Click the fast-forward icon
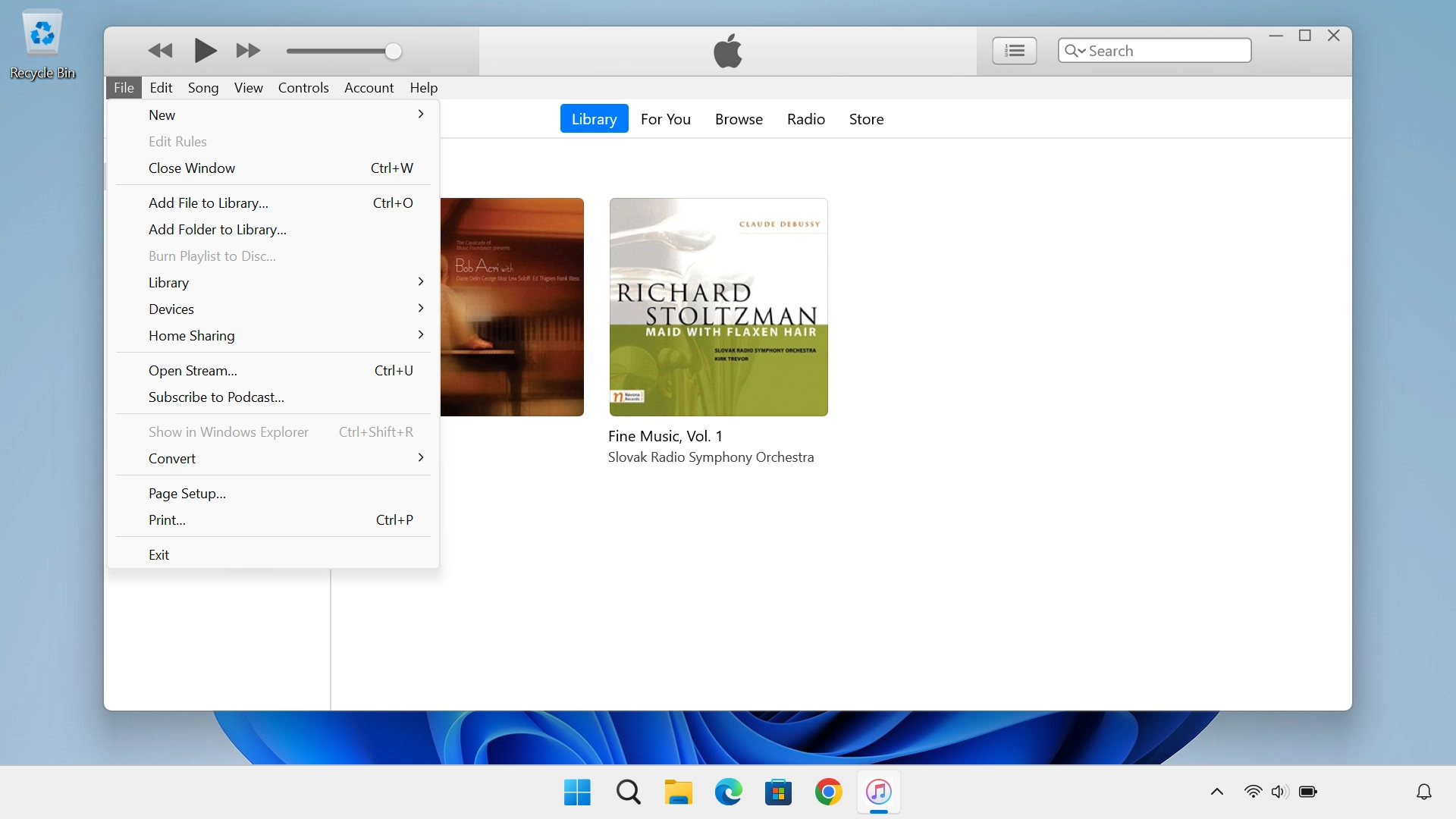1456x819 pixels. click(x=247, y=51)
